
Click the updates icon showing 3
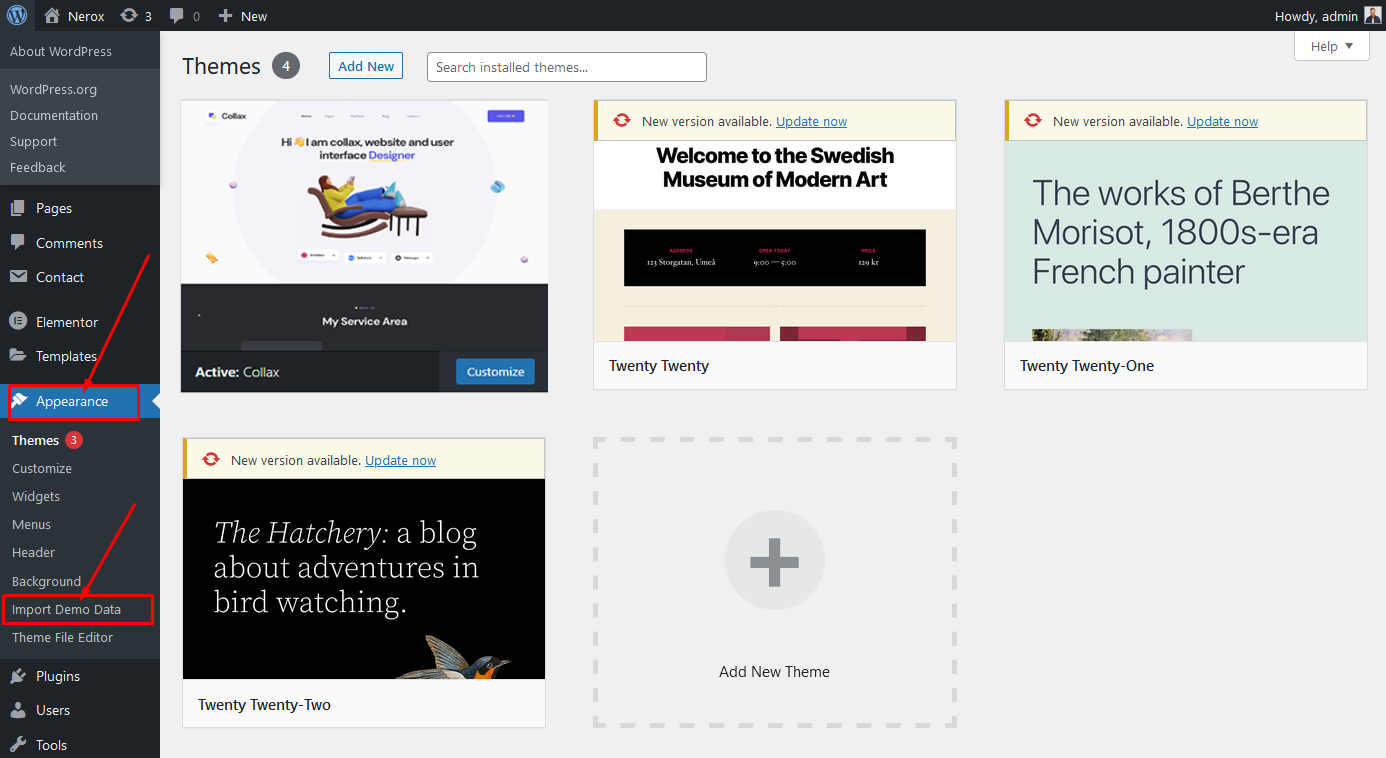point(128,16)
